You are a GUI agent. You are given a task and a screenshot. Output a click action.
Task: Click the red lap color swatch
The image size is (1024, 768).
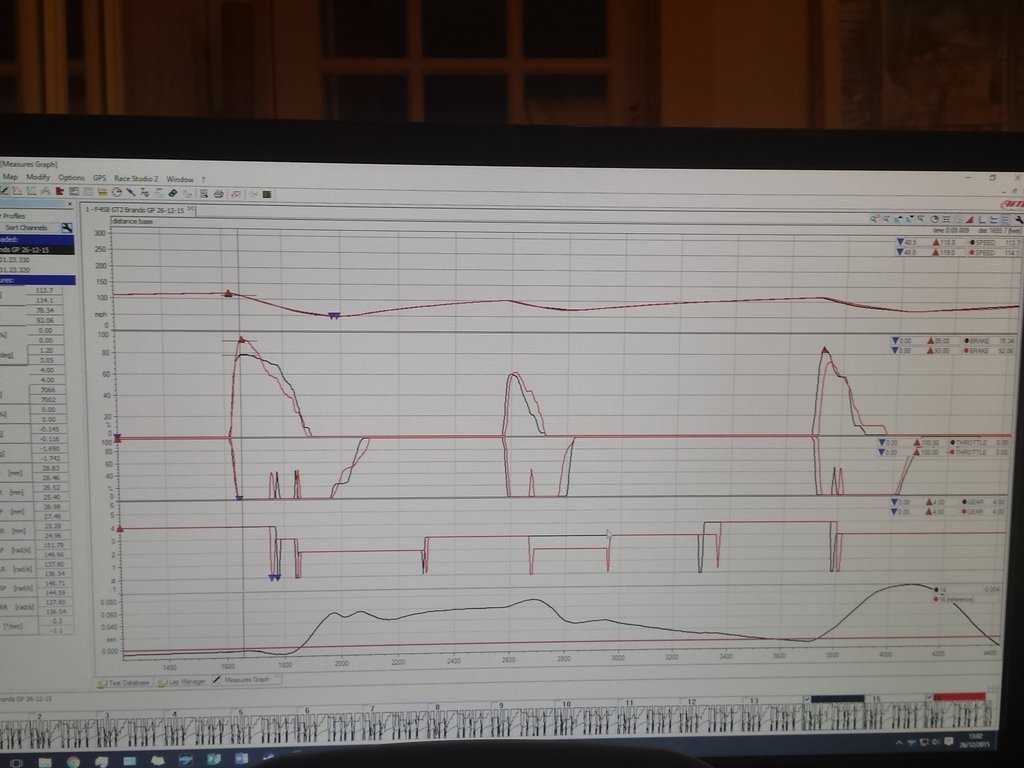tap(959, 697)
